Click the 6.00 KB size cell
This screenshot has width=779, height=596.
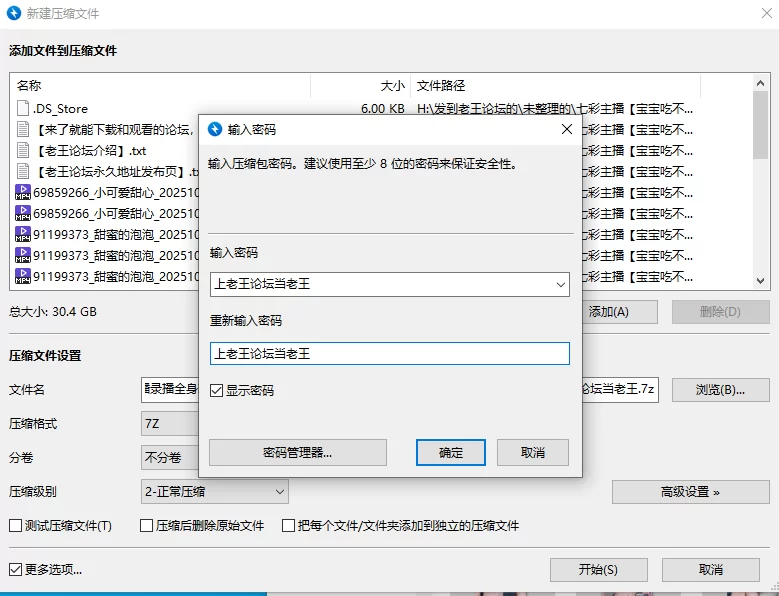(x=383, y=108)
